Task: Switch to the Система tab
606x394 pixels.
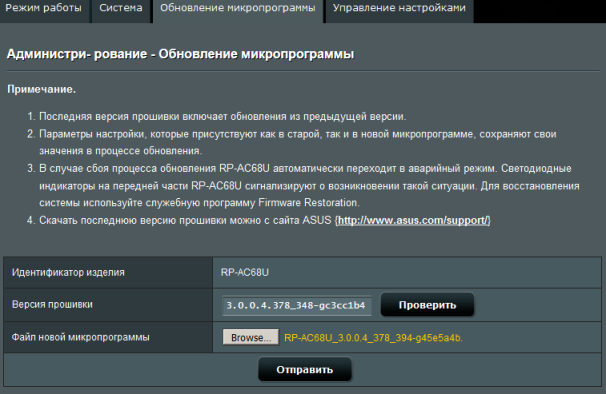Action: [121, 9]
